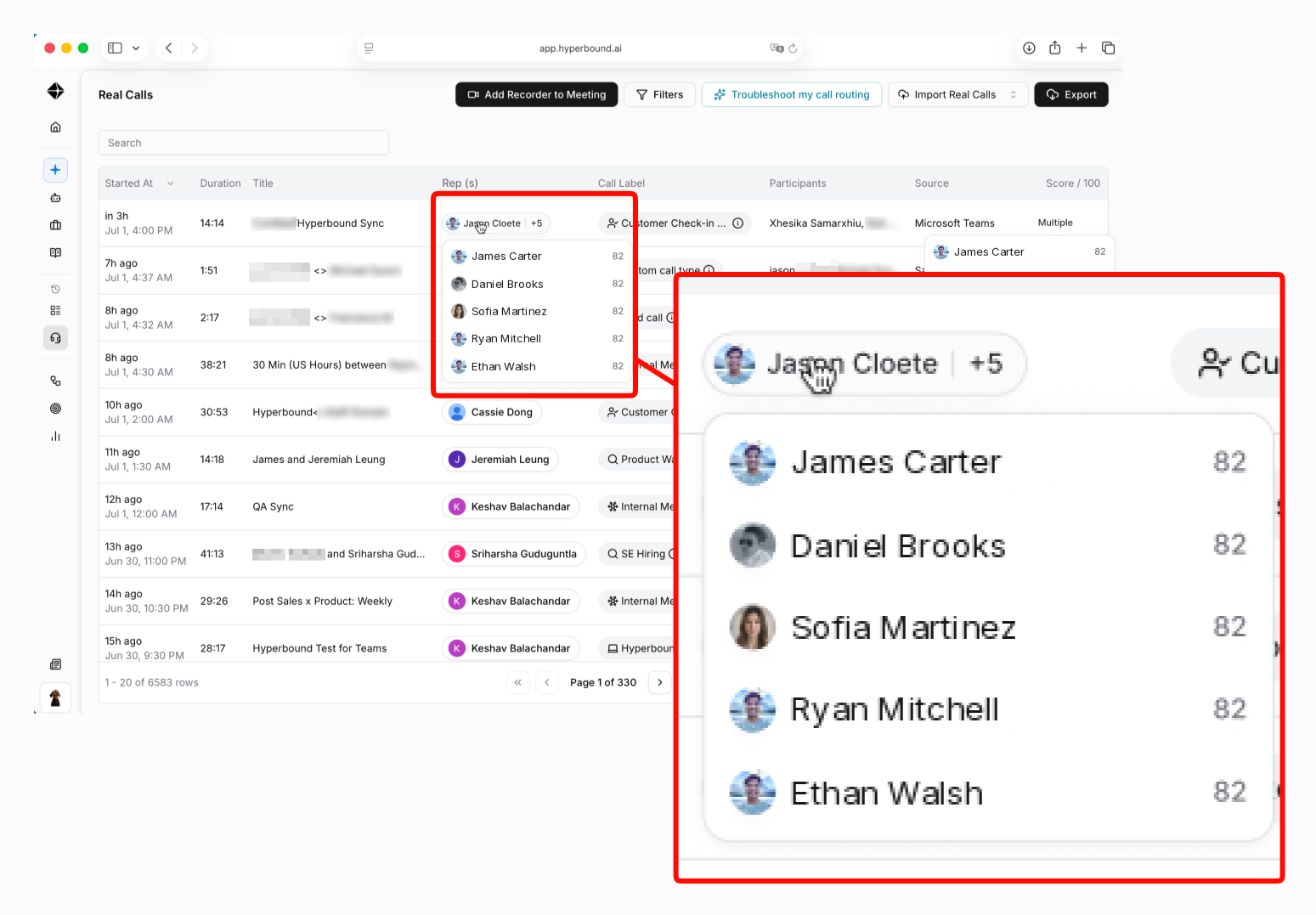Open the Import Real Calls dropdown
Viewport: 1316px width, 915px height.
[958, 95]
